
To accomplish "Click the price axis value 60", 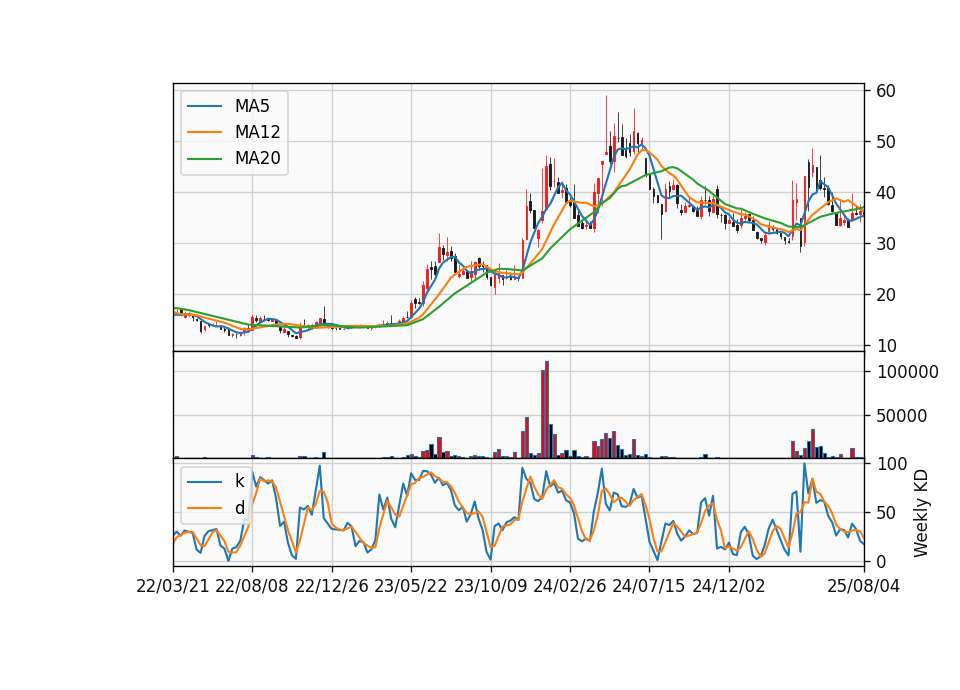I will (886, 91).
